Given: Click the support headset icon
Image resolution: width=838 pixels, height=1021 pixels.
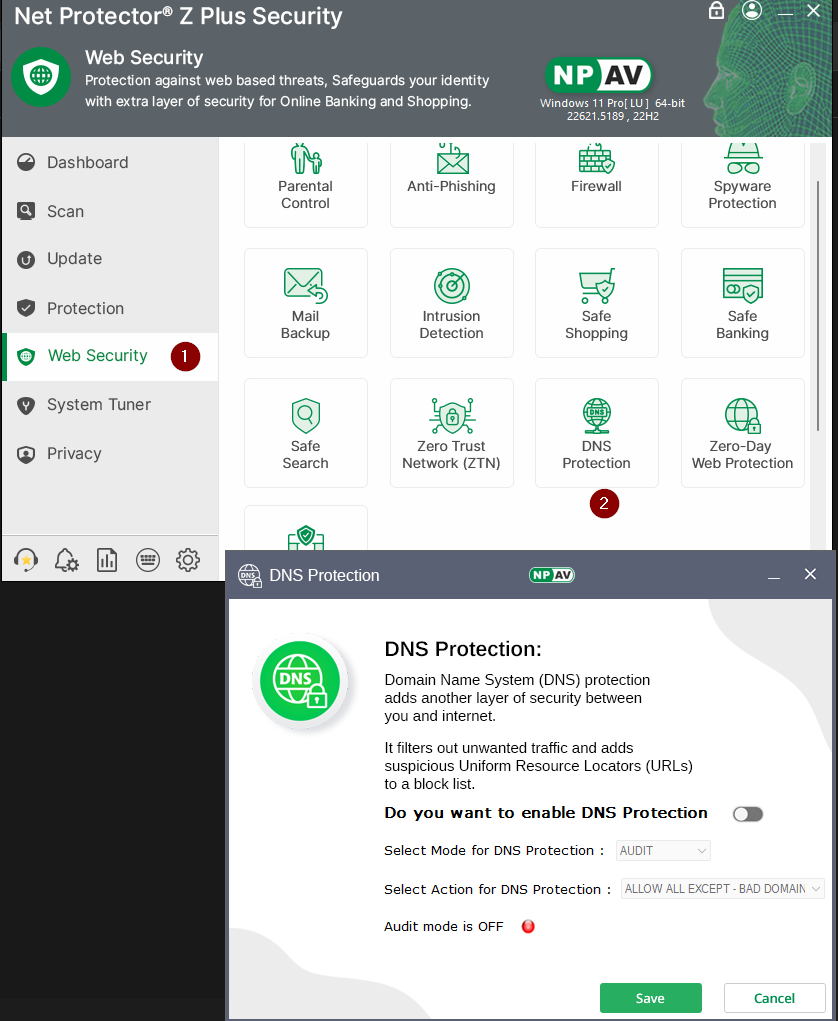Looking at the screenshot, I should point(26,560).
